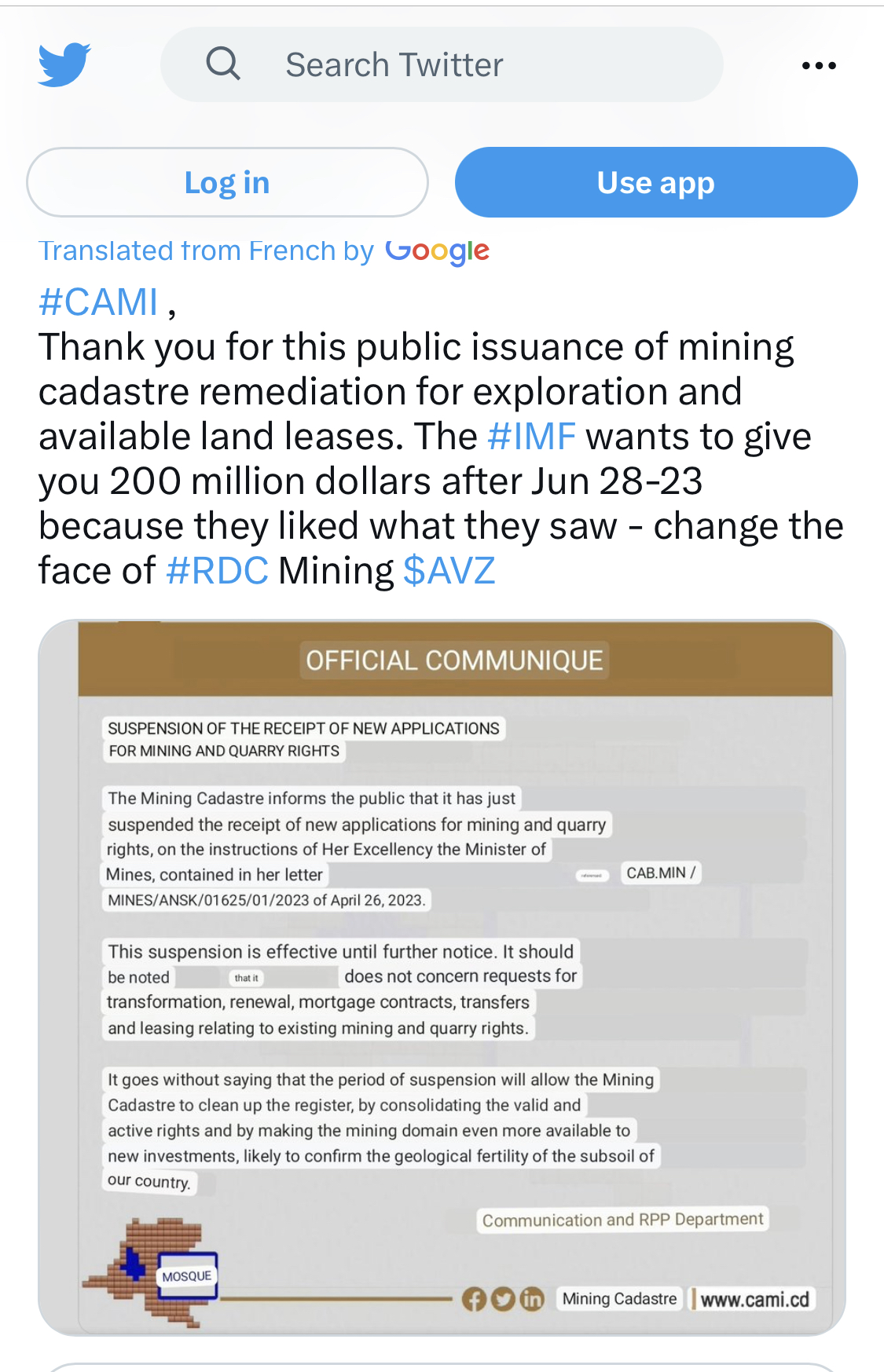Image resolution: width=884 pixels, height=1372 pixels.
Task: Click the www.cami.cd text in image
Action: pyautogui.click(x=754, y=1300)
